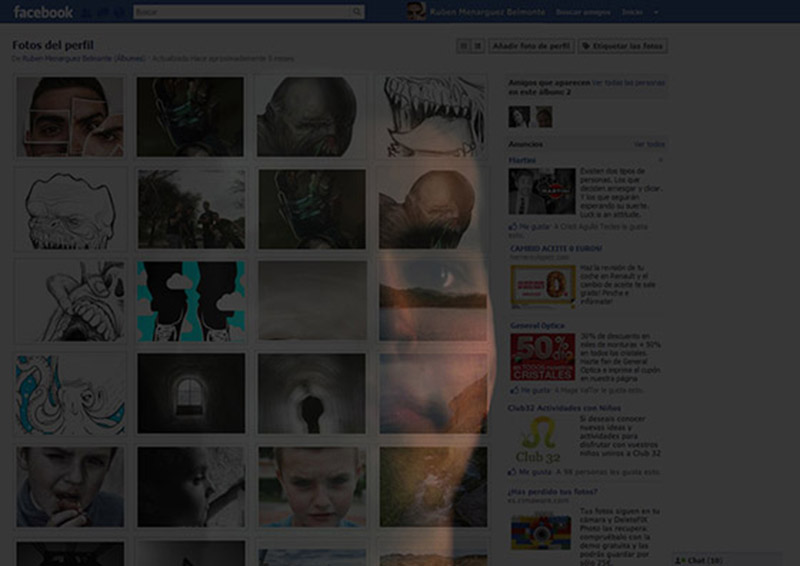Close the Martini ad with X
This screenshot has width=800, height=566.
point(661,160)
